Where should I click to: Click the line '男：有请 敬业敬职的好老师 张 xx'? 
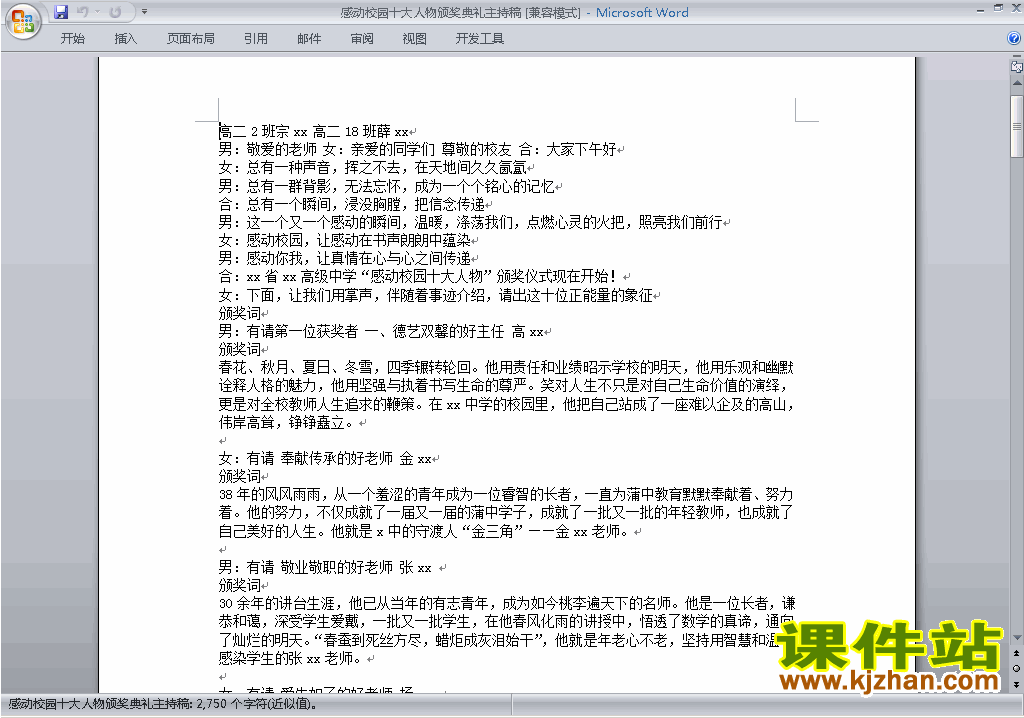[332, 568]
